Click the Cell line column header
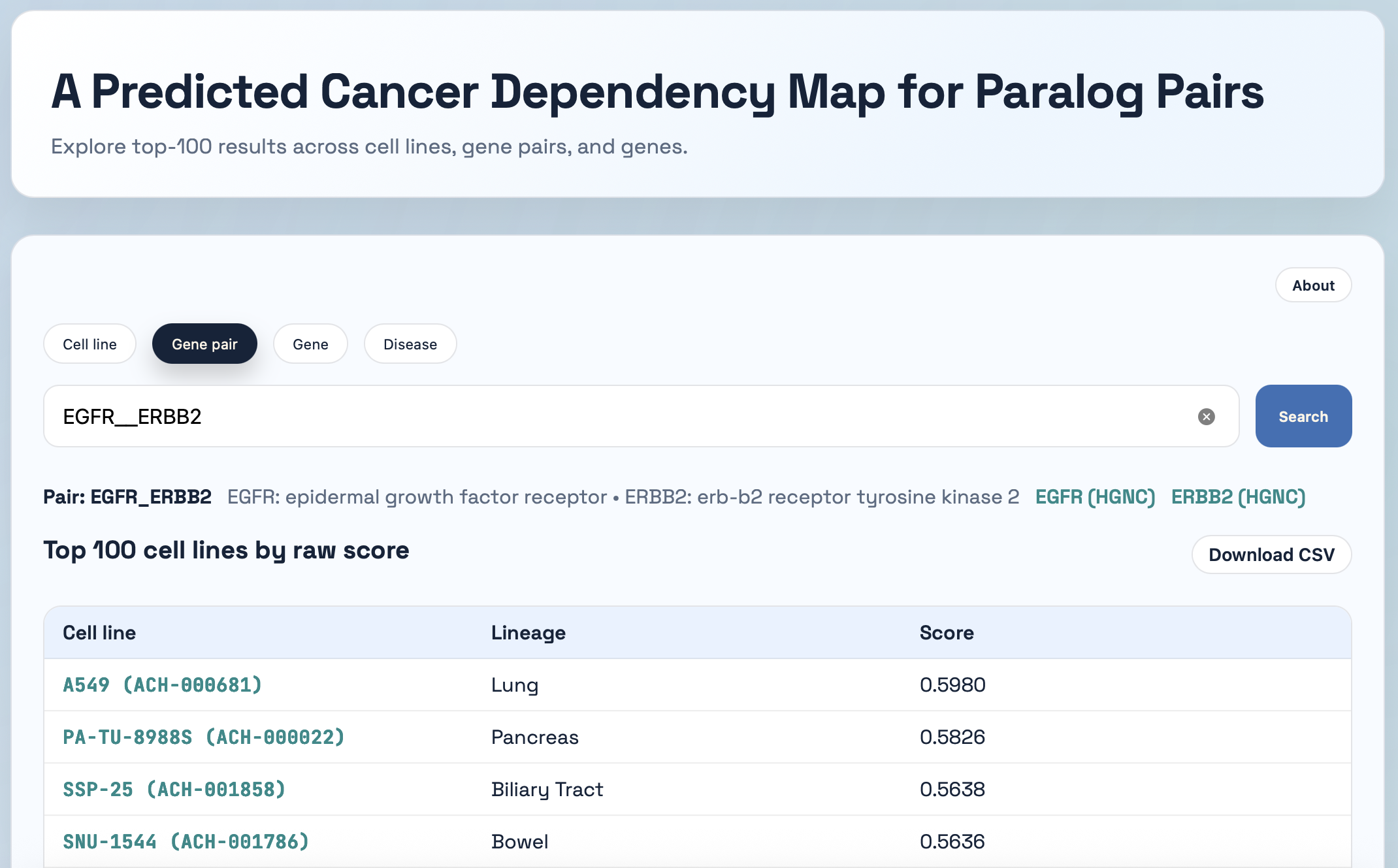Viewport: 1398px width, 868px height. (x=99, y=633)
